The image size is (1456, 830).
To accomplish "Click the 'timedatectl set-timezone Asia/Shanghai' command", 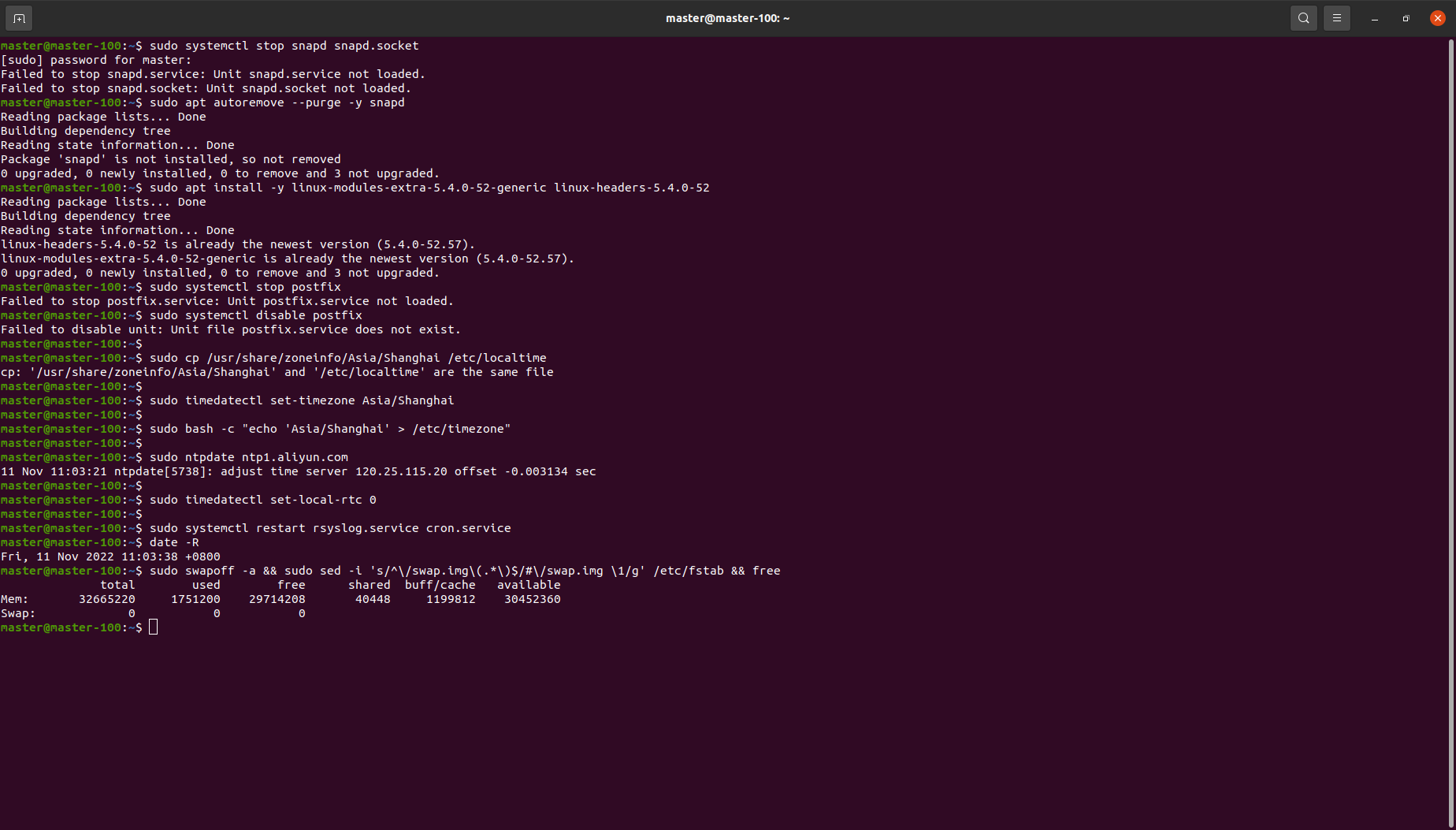I will click(302, 400).
